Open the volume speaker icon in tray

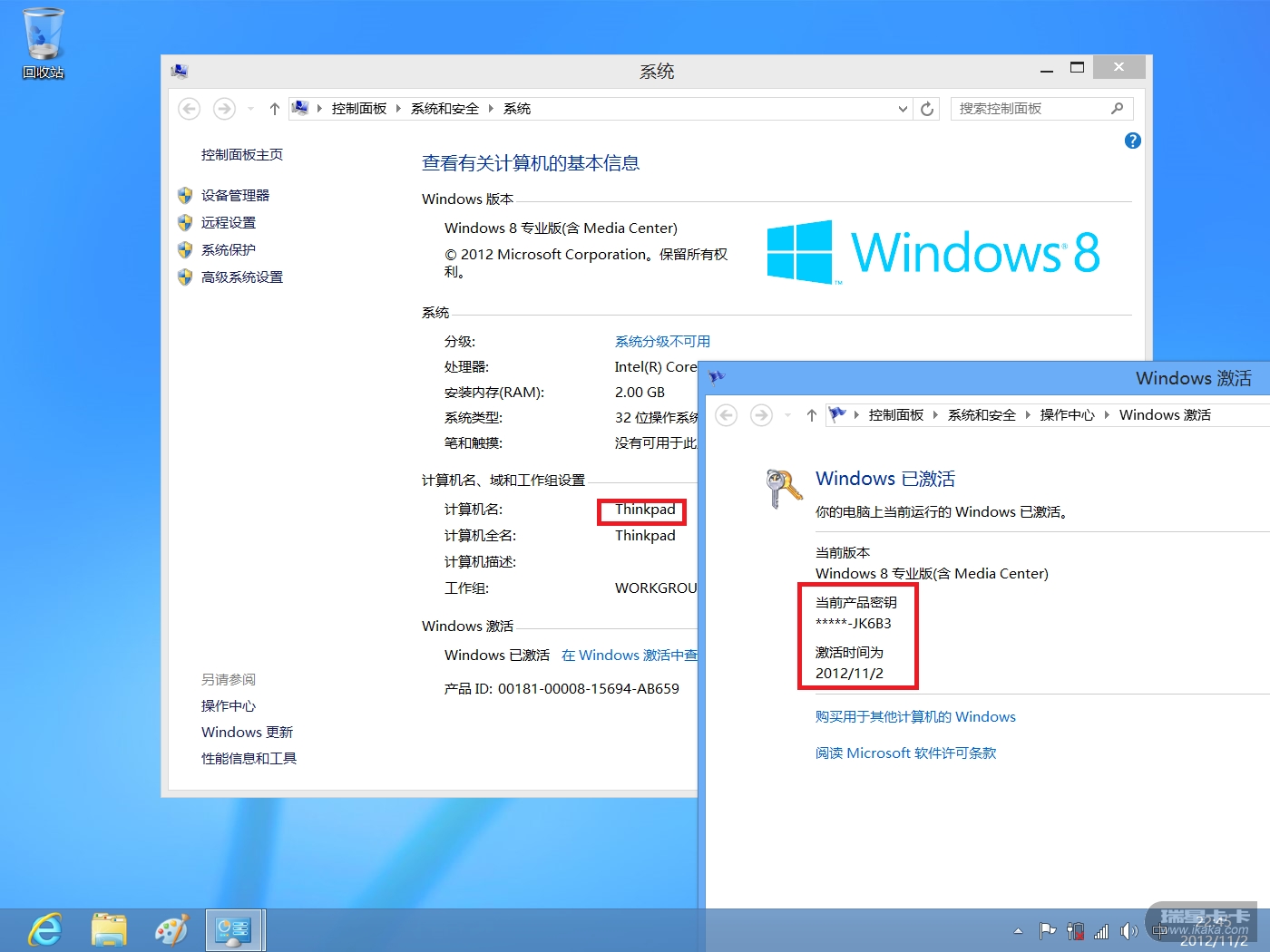pyautogui.click(x=1128, y=930)
